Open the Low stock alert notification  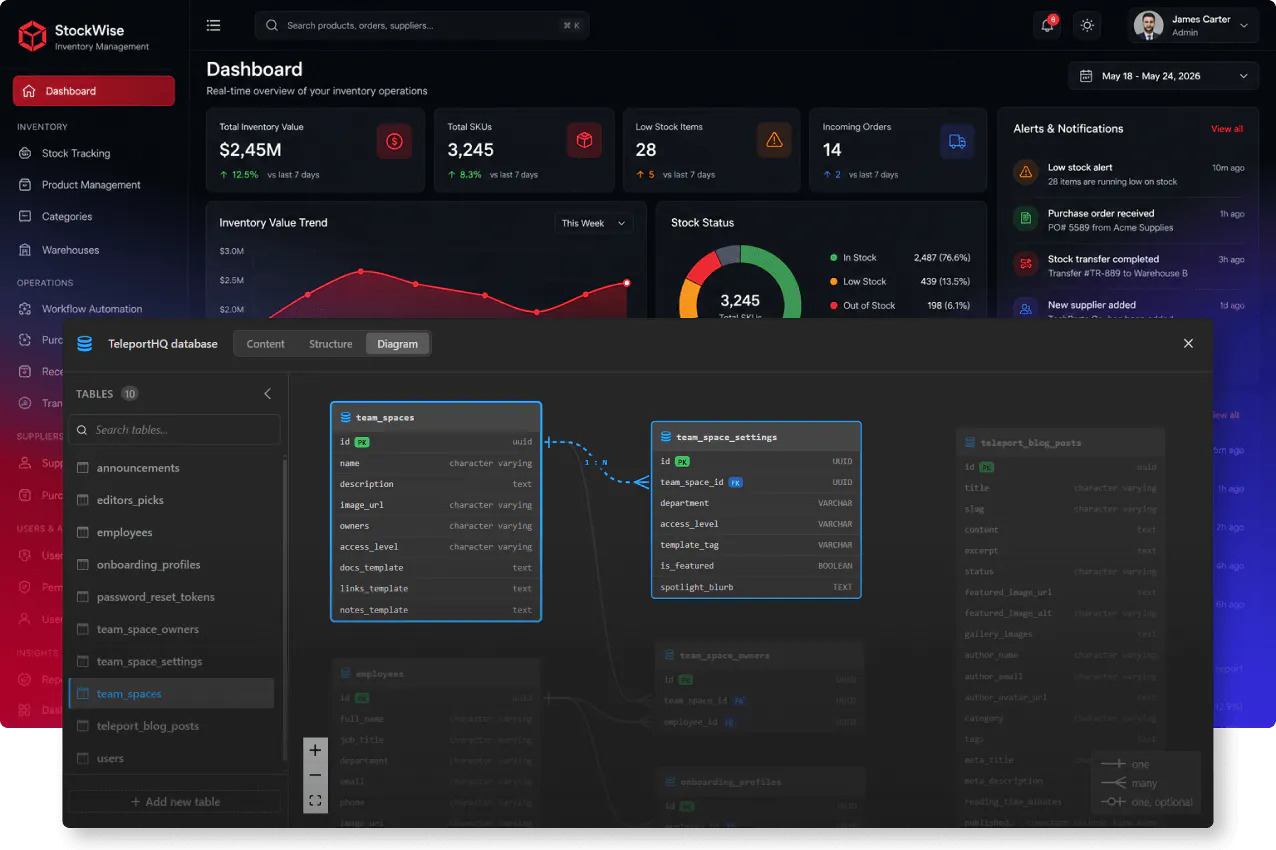1128,174
